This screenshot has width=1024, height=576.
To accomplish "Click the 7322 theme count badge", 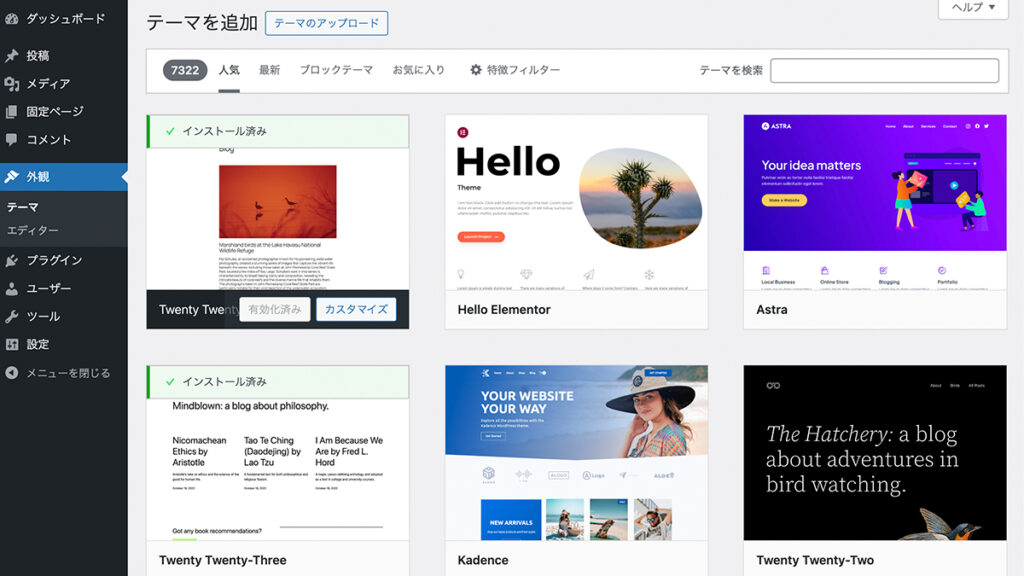I will pyautogui.click(x=185, y=70).
